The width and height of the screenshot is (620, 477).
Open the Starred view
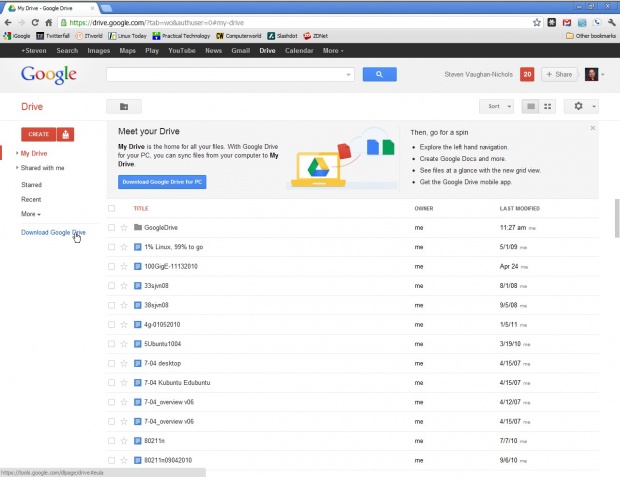pyautogui.click(x=31, y=185)
